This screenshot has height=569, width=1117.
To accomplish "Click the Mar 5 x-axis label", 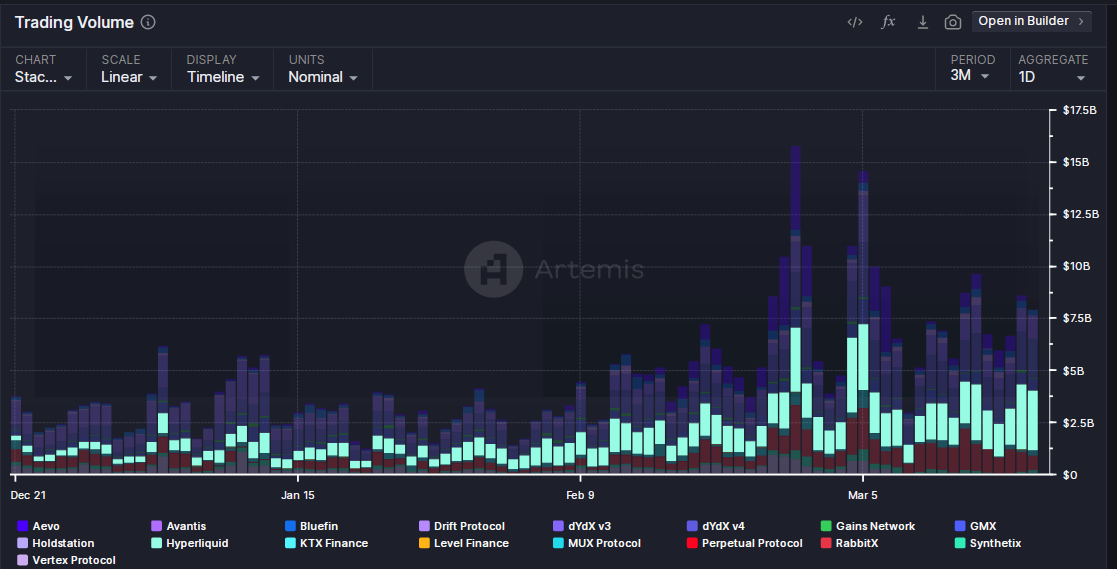I will [x=863, y=494].
